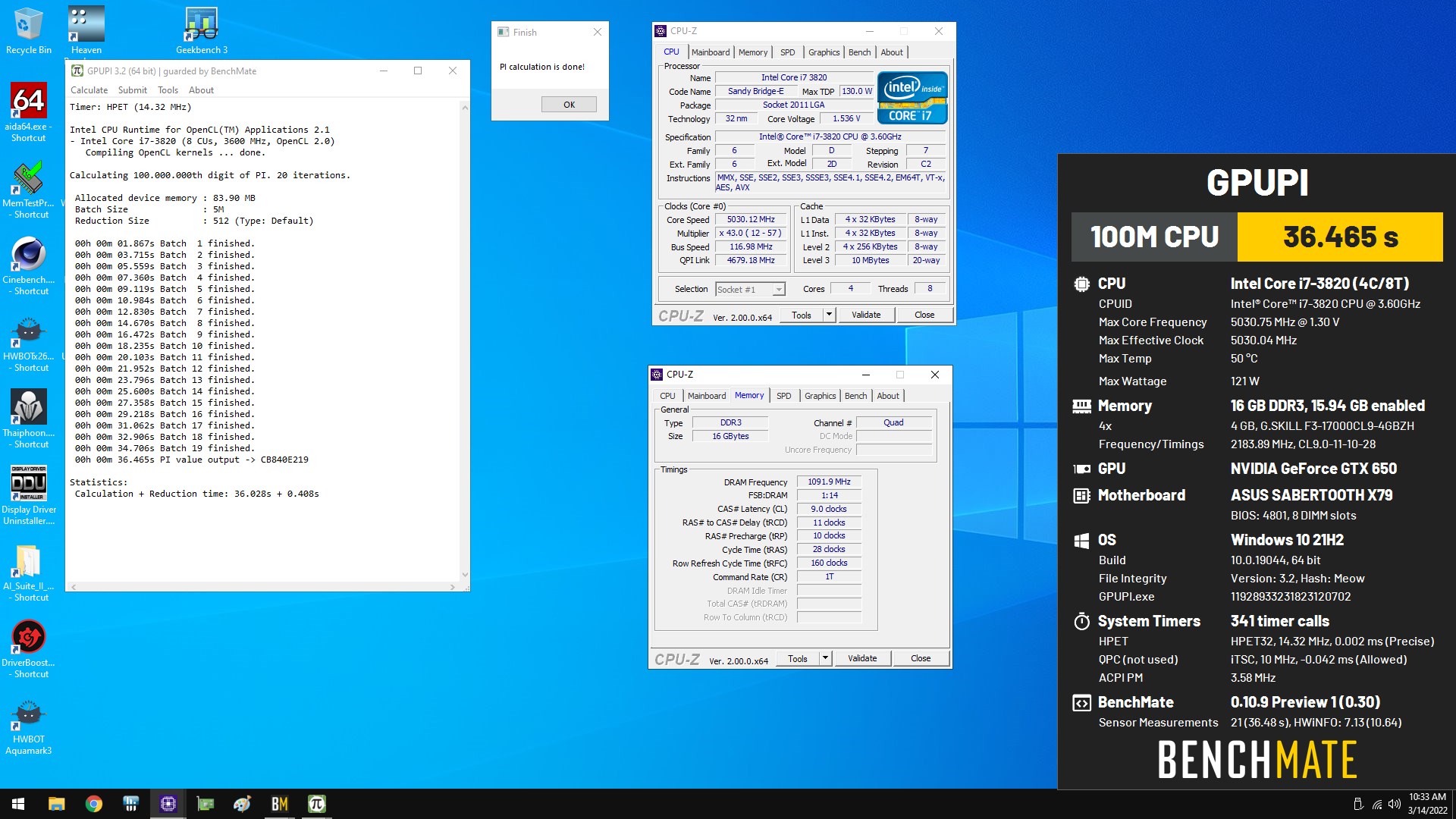Switch to Memory tab in top CPU-Z window
This screenshot has width=1456, height=819.
(x=753, y=52)
